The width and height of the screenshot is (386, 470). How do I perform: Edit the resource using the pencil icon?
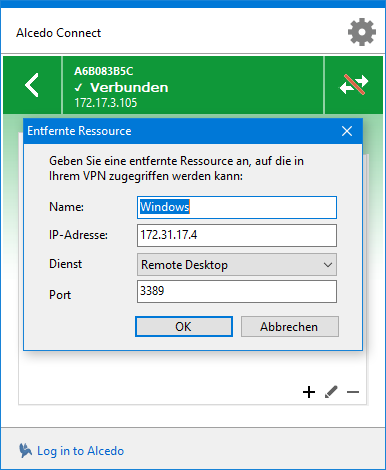coord(331,392)
